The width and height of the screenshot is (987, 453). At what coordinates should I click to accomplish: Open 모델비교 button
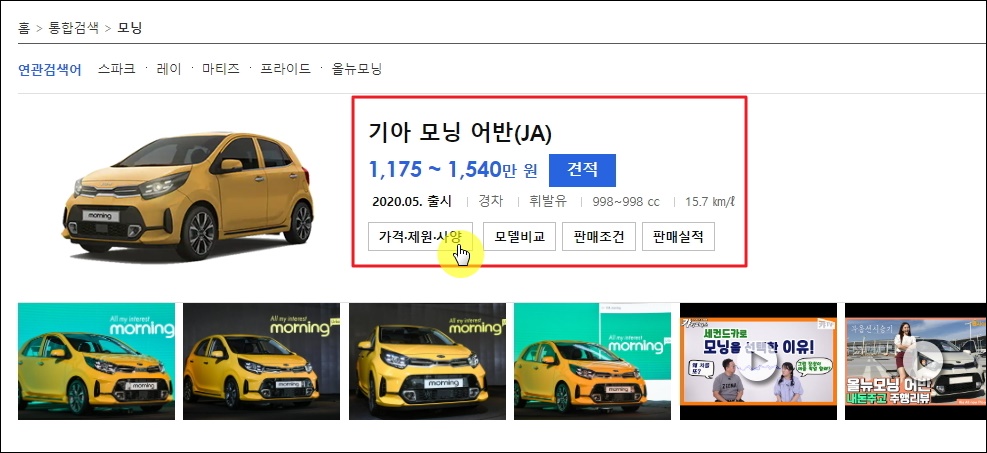519,237
